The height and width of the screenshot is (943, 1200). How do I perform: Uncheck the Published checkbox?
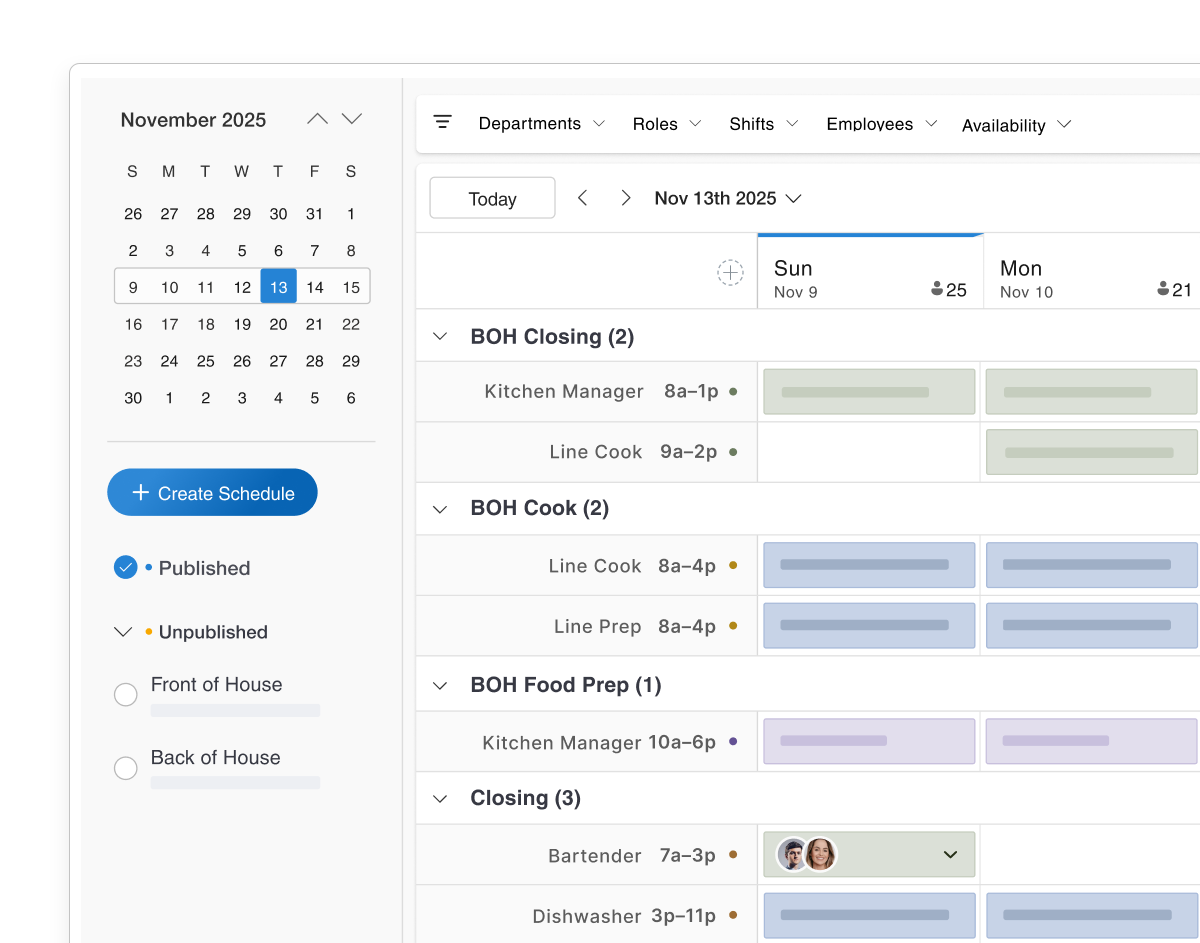click(125, 568)
